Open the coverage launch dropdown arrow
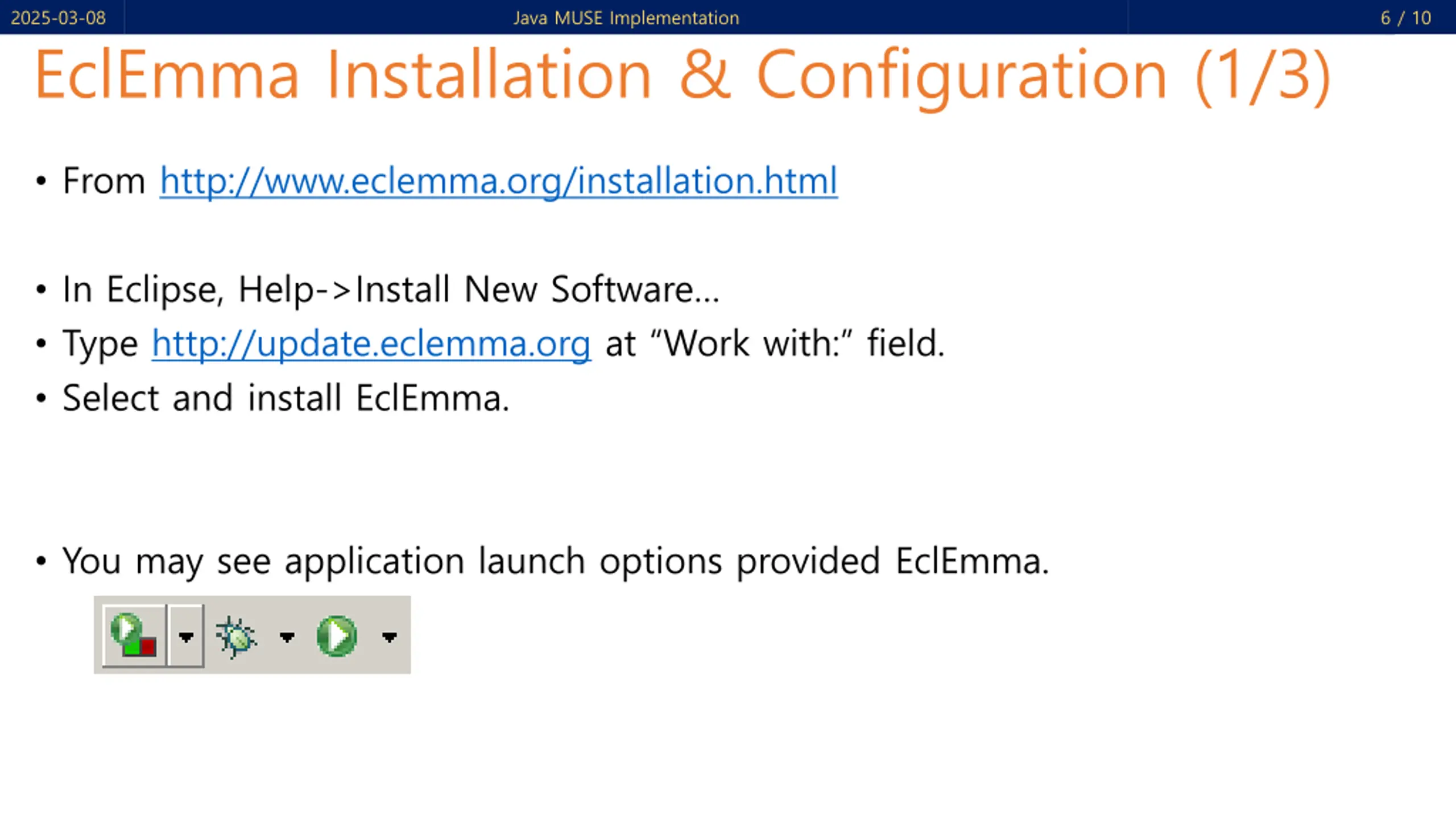Viewport: 1456px width, 819px height. [x=186, y=636]
